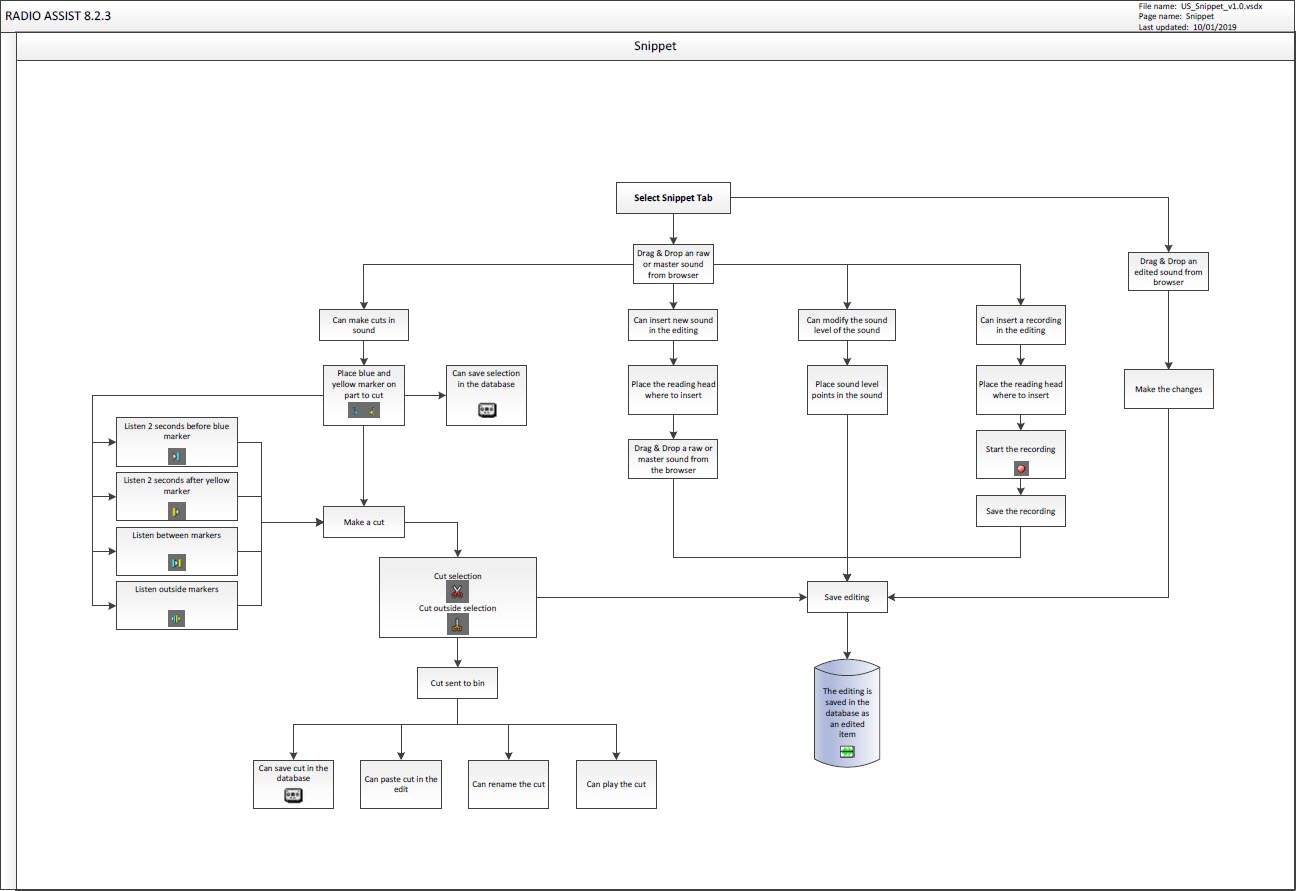The width and height of the screenshot is (1296, 891).
Task: Select the Cut sent to bin box
Action: [457, 683]
